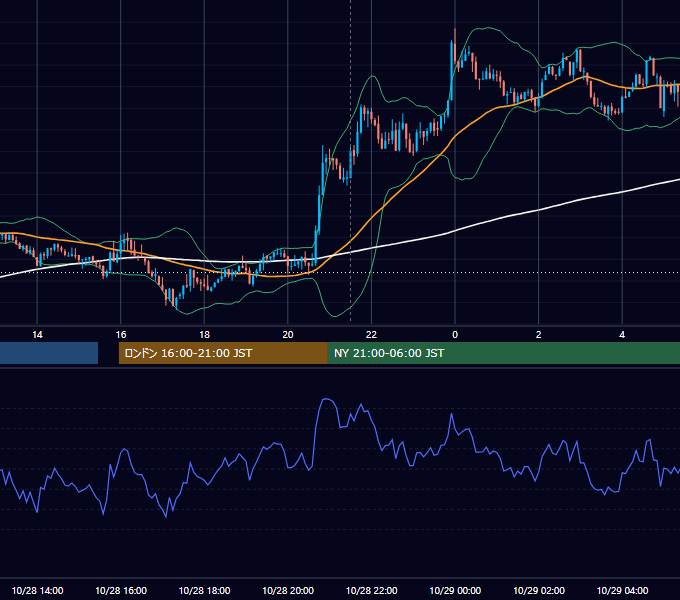Click the 10/28 14:00 time label

37,590
